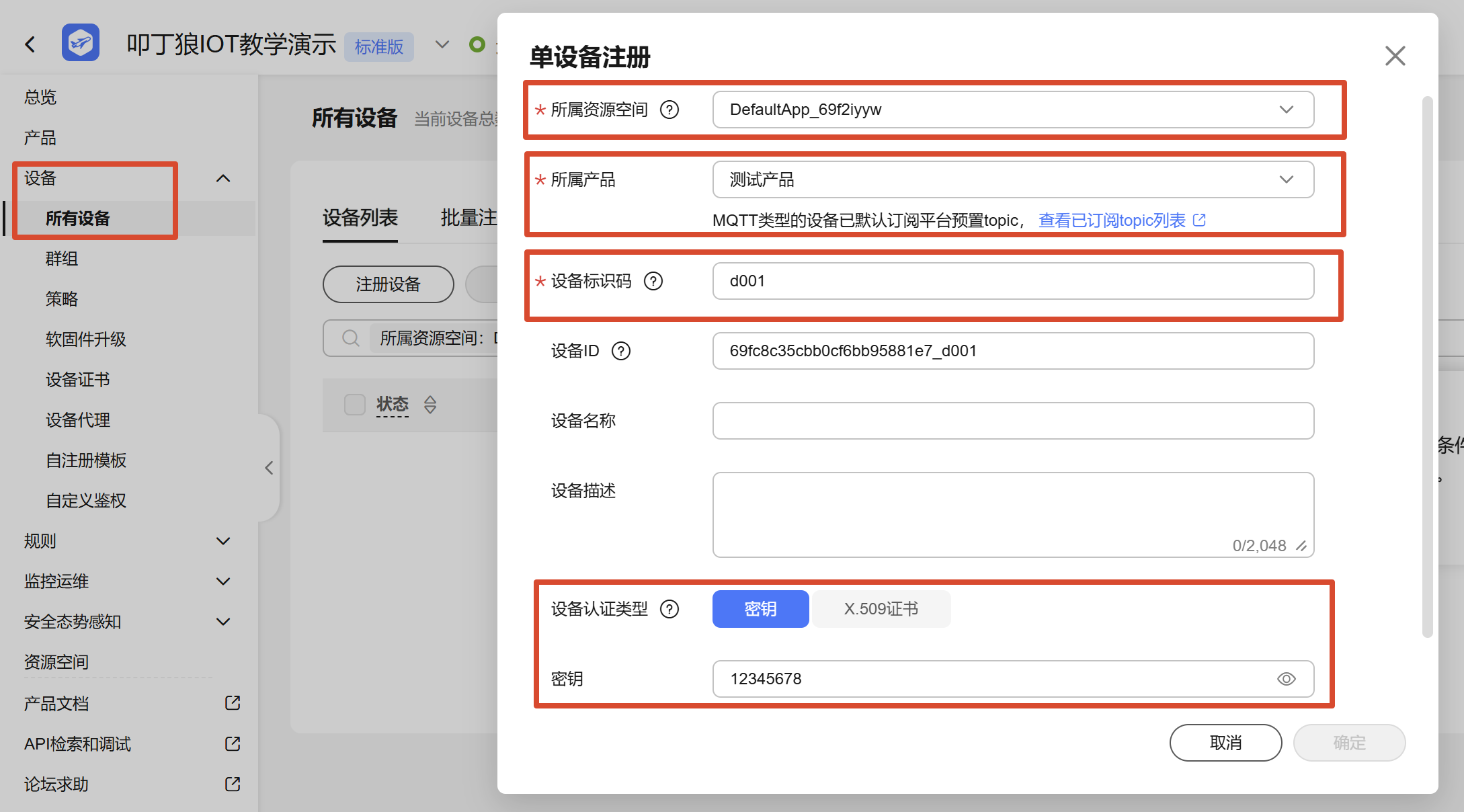The height and width of the screenshot is (812, 1464).
Task: Open 论坛求助 link in sidebar
Action: (56, 784)
